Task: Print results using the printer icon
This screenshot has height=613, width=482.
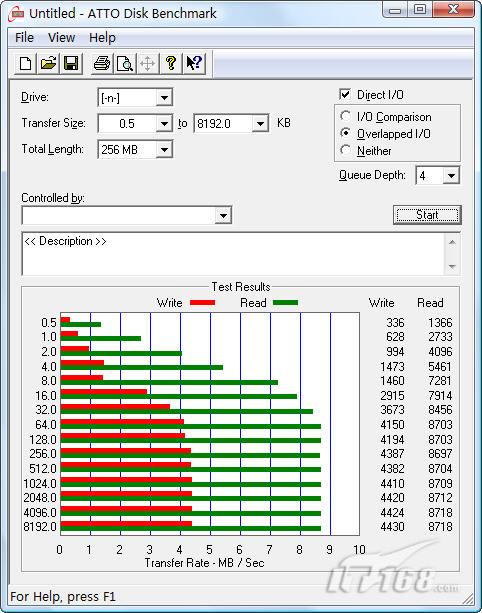Action: point(102,63)
